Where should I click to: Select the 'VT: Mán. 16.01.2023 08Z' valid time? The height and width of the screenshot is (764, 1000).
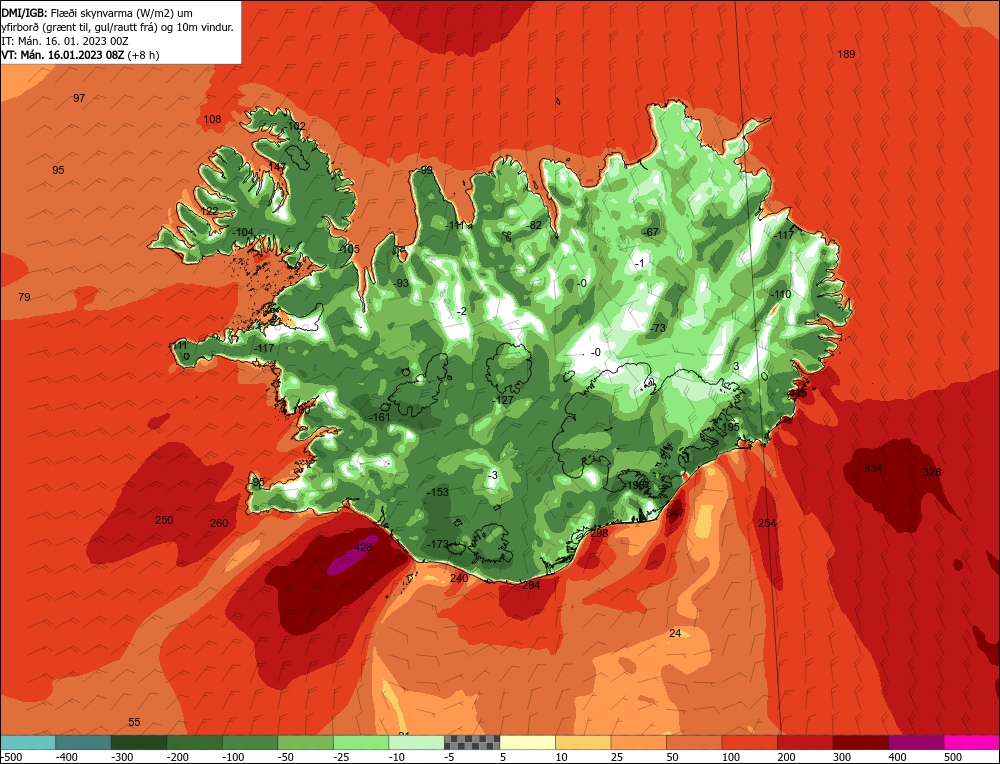63,55
